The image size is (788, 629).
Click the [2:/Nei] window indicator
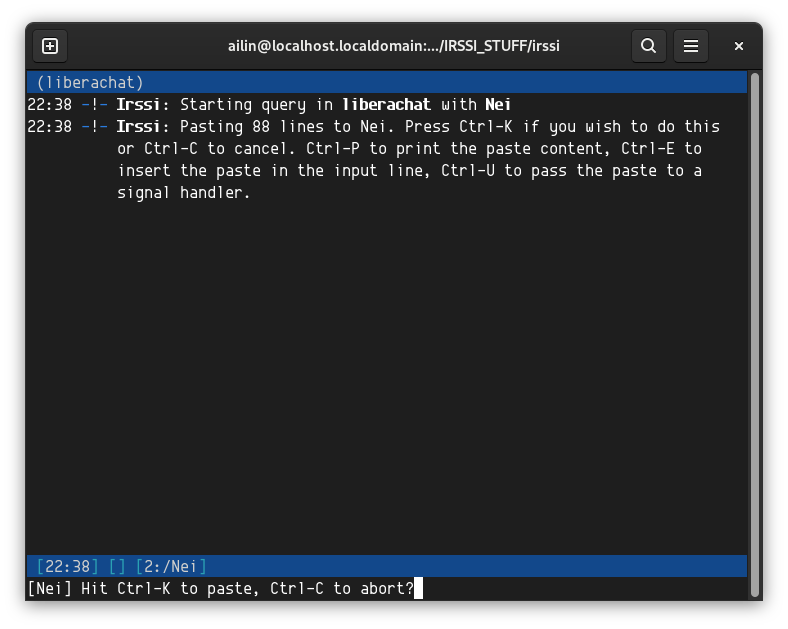tap(170, 567)
